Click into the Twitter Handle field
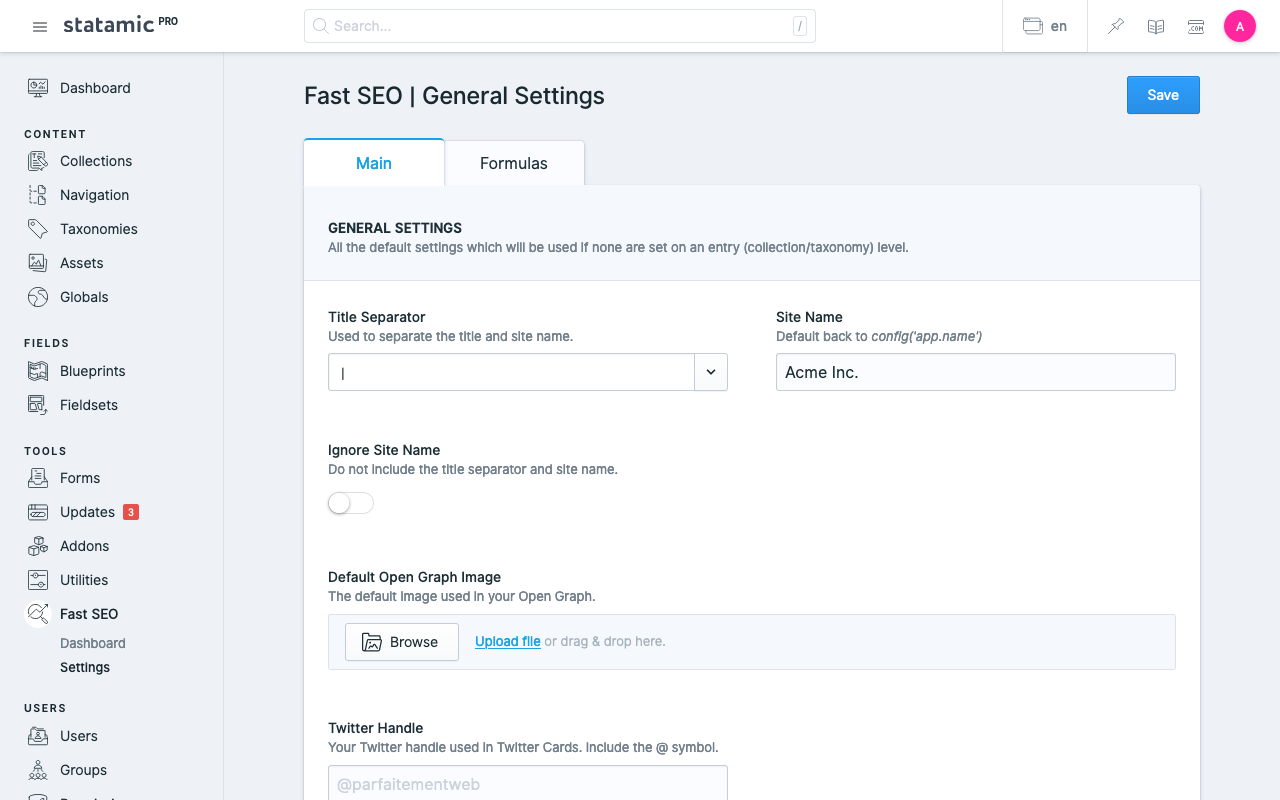Image resolution: width=1280 pixels, height=800 pixels. pos(527,784)
